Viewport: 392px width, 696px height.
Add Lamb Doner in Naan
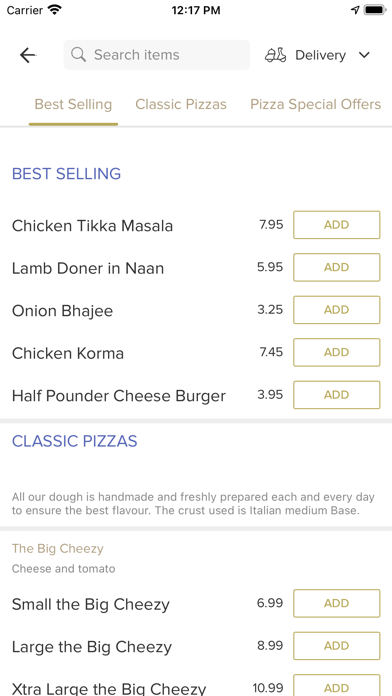point(337,267)
